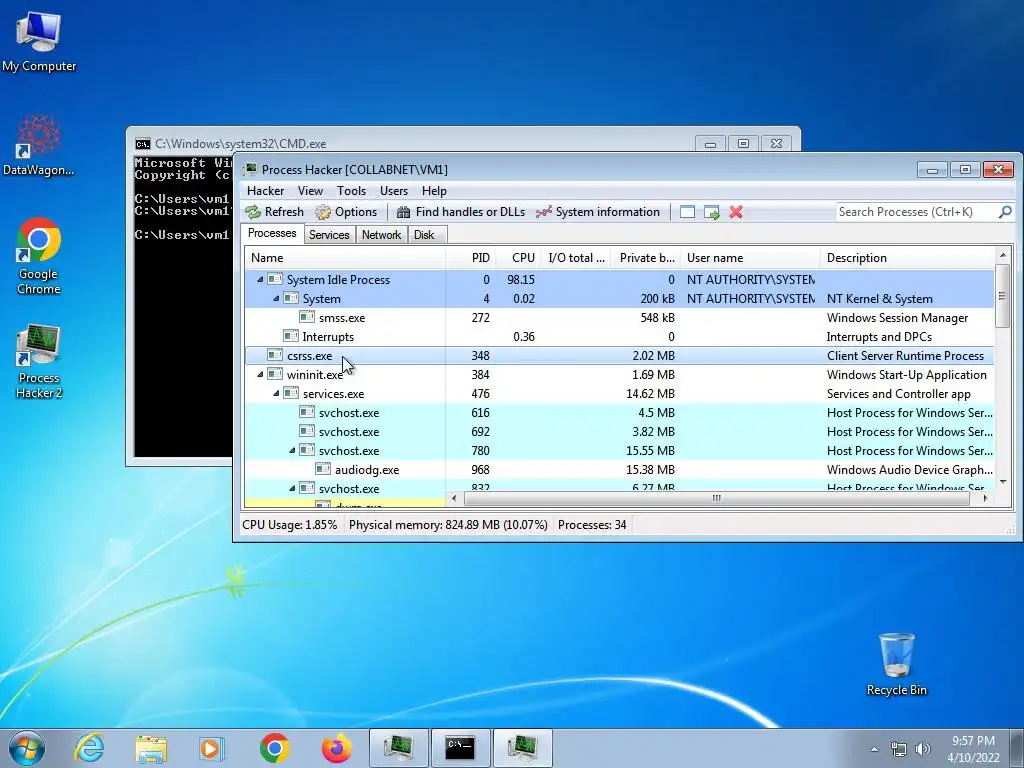Open Windows Media Player from taskbar
Image resolution: width=1024 pixels, height=768 pixels.
(x=212, y=748)
